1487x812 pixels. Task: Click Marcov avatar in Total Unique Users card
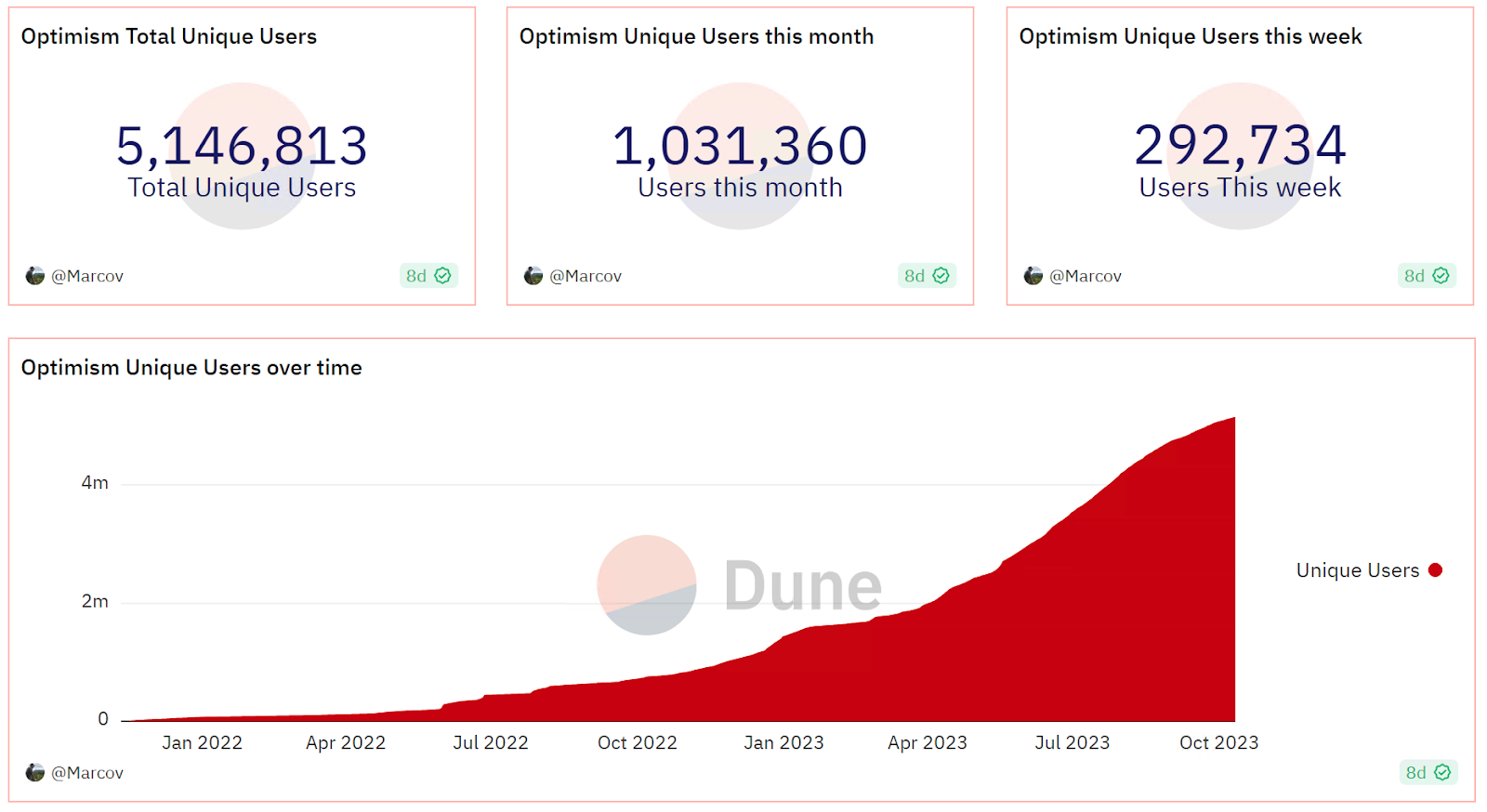click(x=35, y=276)
